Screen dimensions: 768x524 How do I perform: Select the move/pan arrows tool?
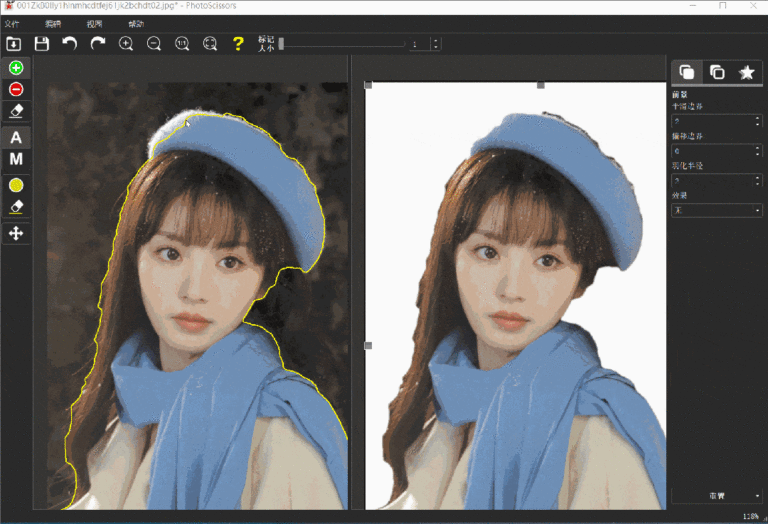pyautogui.click(x=16, y=233)
